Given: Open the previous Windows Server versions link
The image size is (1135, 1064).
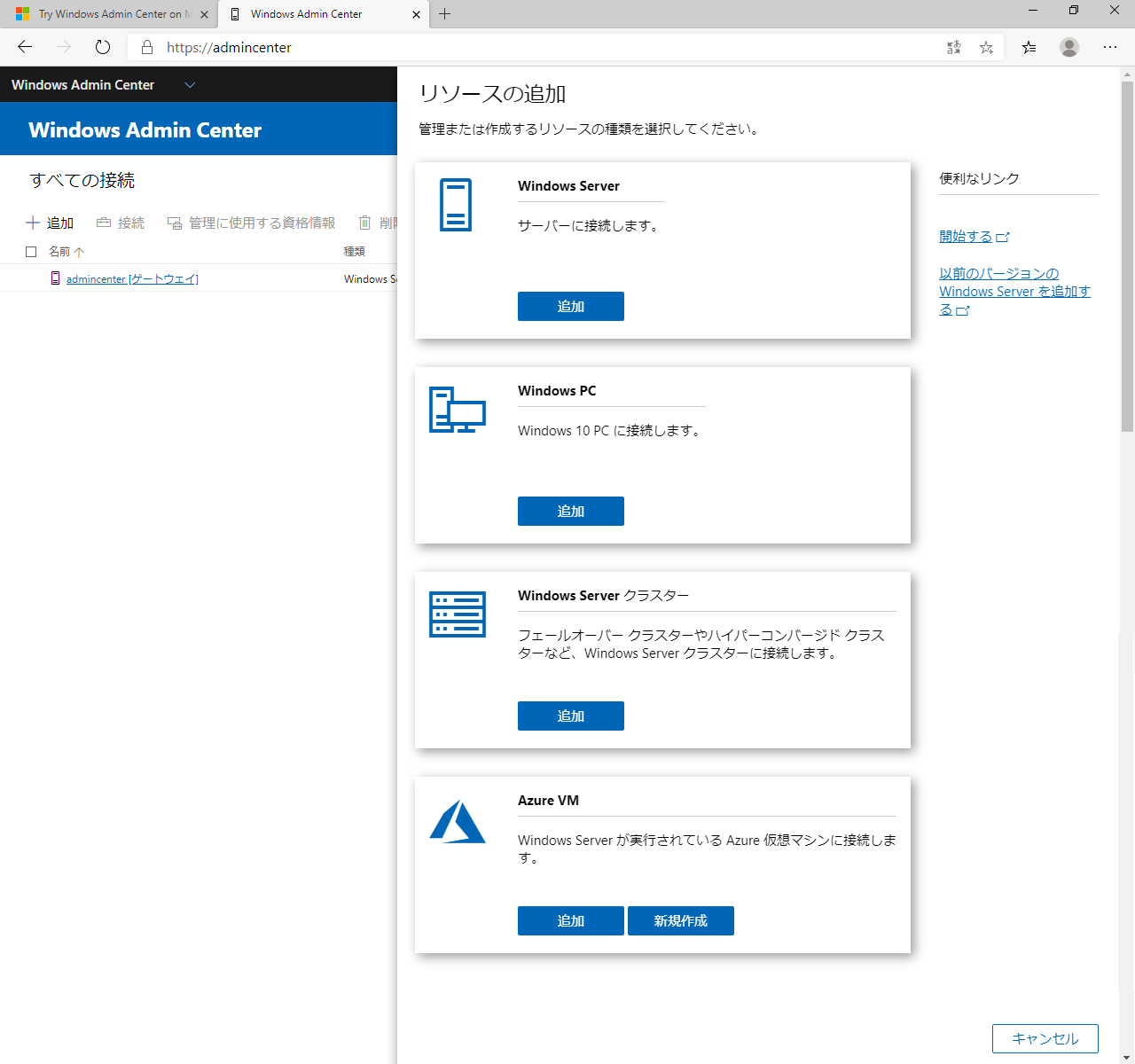Looking at the screenshot, I should click(x=1014, y=291).
